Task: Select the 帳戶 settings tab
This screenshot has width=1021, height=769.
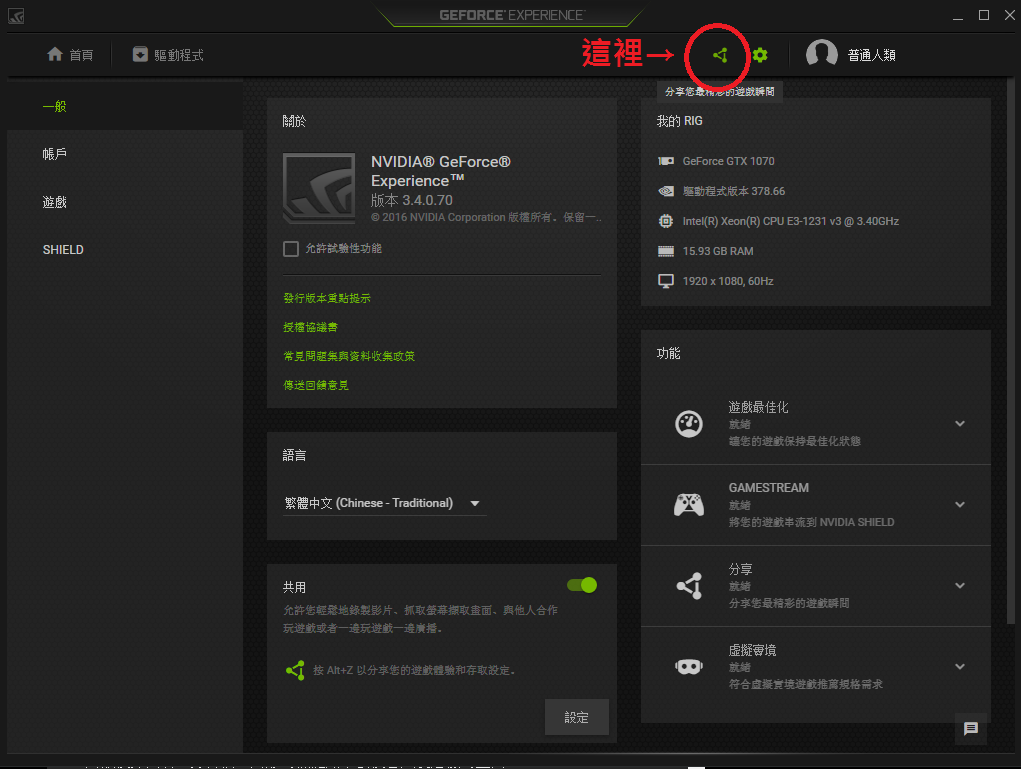Action: tap(125, 154)
